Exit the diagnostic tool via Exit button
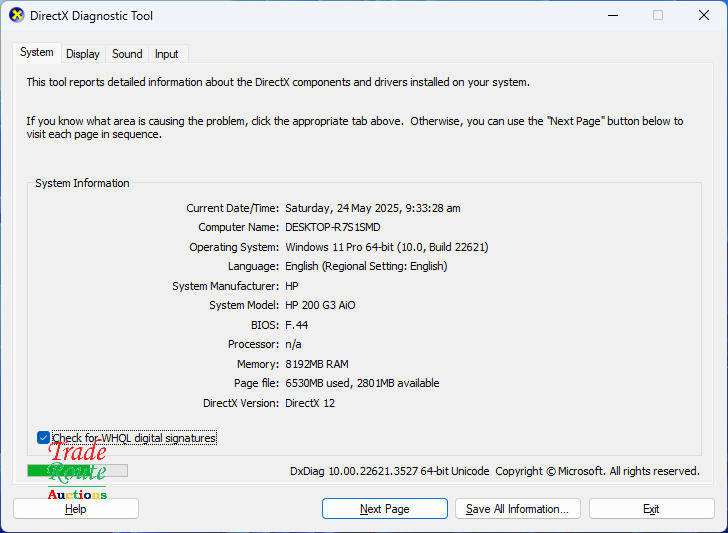 (x=651, y=509)
